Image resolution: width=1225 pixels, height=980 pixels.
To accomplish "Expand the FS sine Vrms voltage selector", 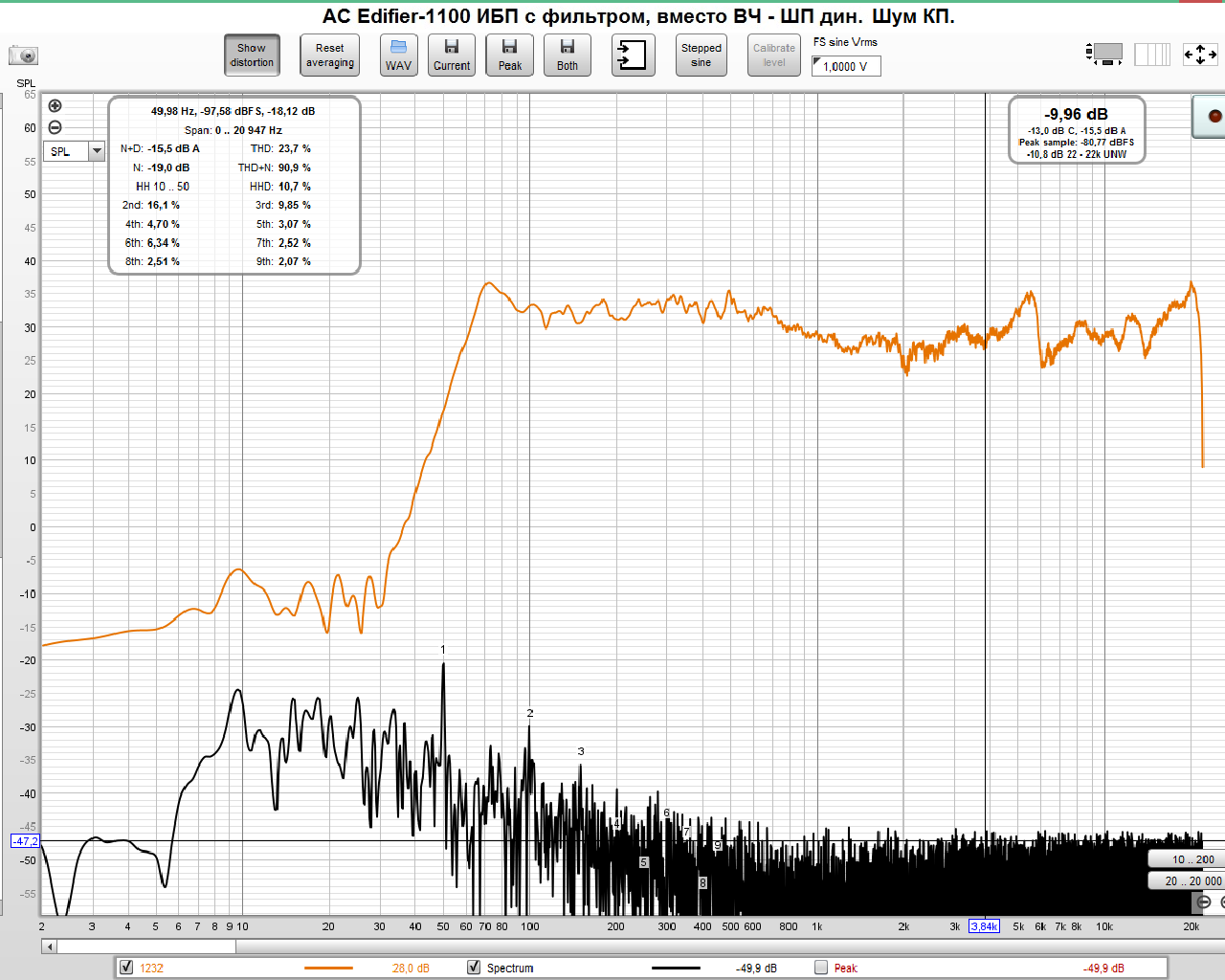I will (x=846, y=66).
